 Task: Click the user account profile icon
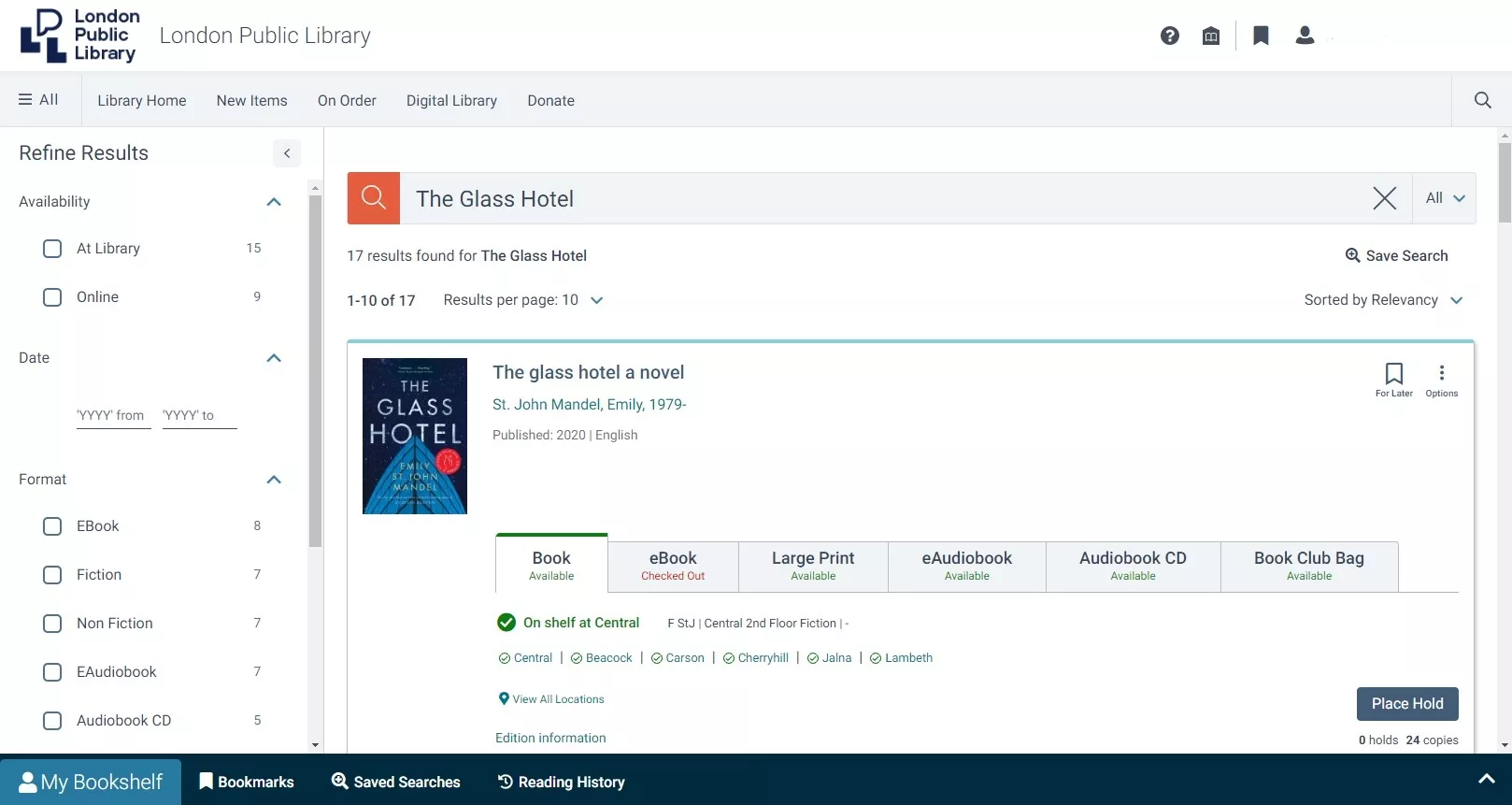pos(1305,36)
